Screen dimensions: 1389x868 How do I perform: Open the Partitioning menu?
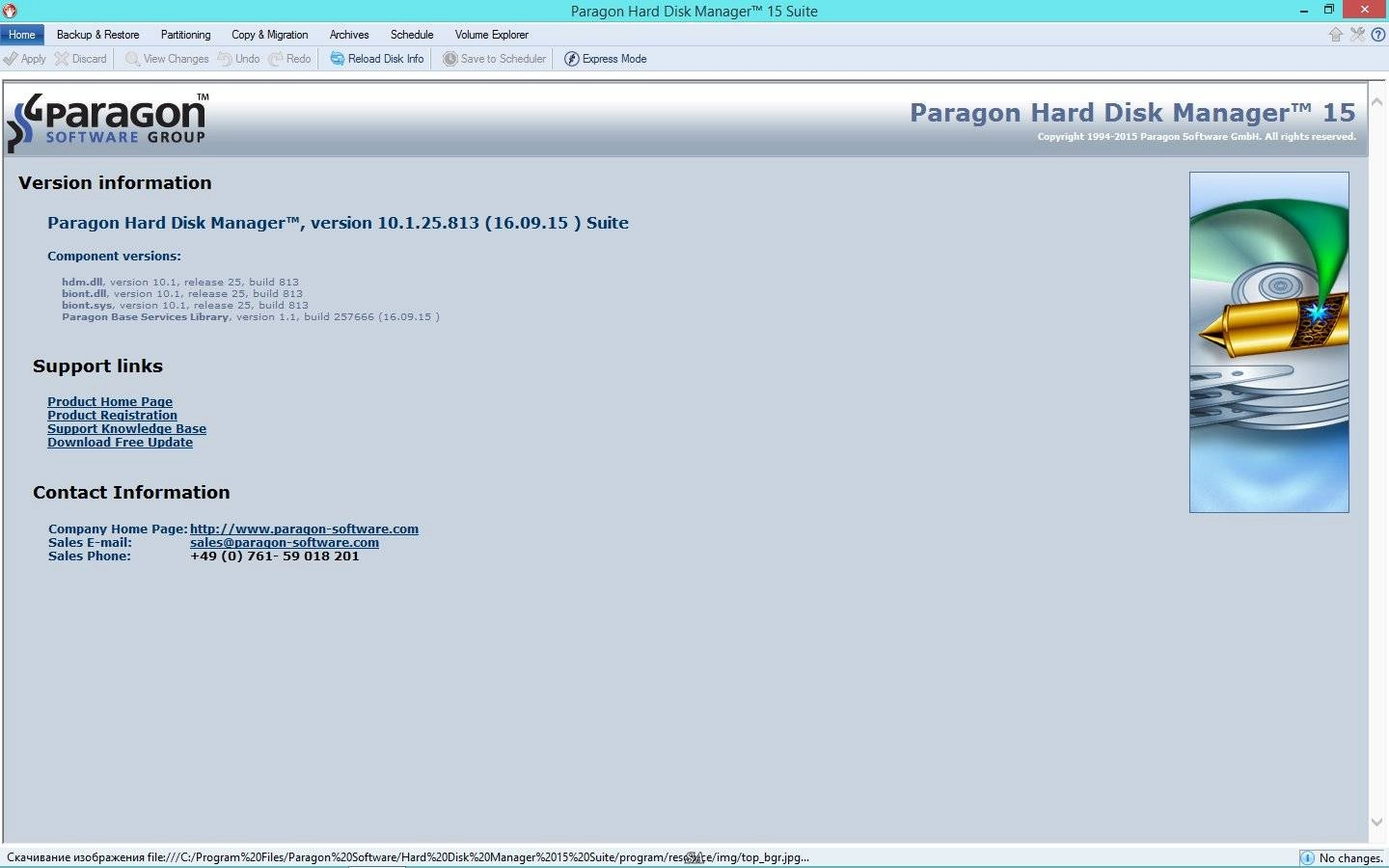tap(185, 35)
